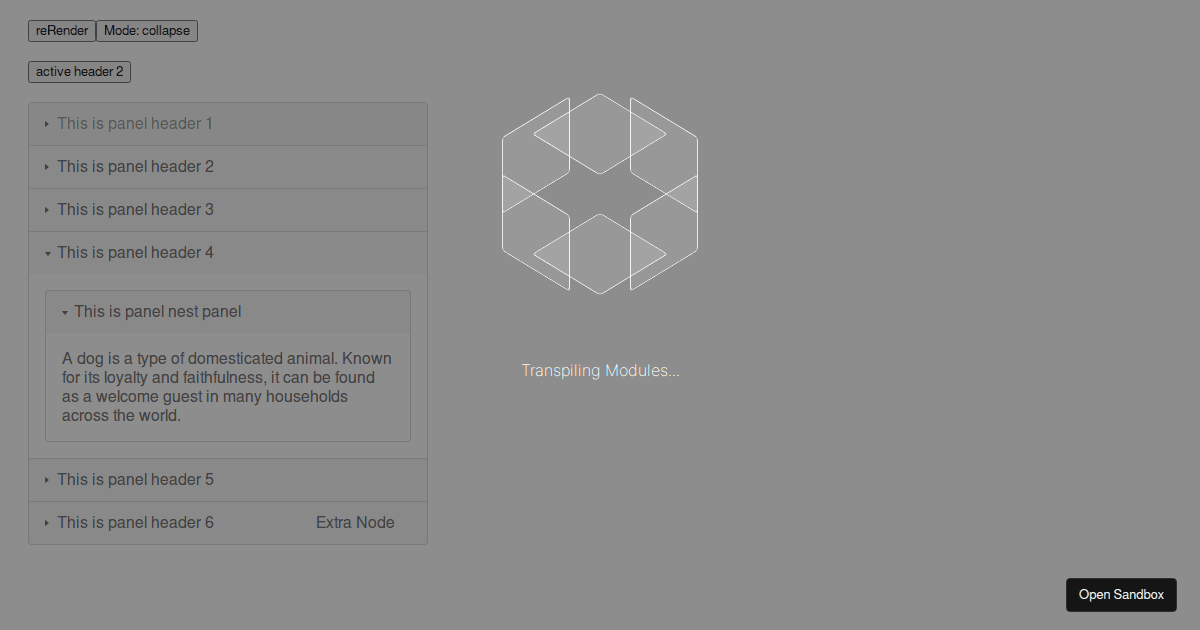Click the arrow icon beside panel header 3
Screen dimensions: 1200x630
click(x=47, y=210)
